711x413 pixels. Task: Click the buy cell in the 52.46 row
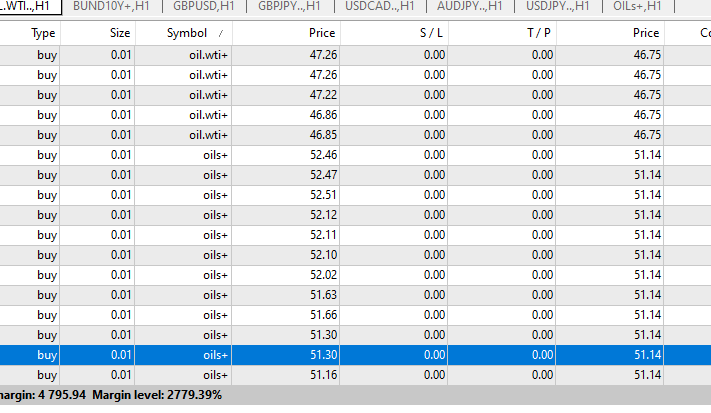(x=47, y=155)
